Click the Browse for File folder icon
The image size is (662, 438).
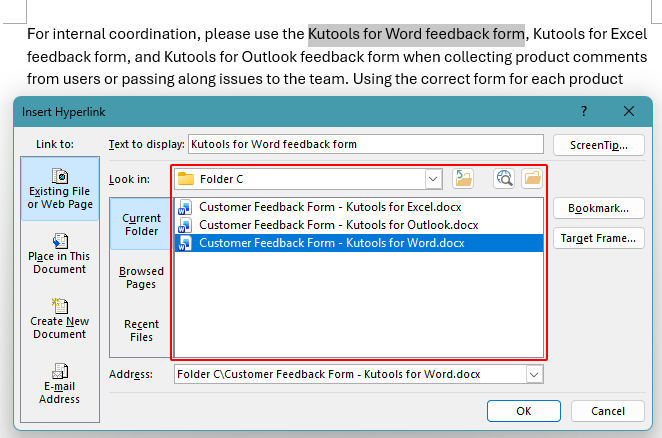click(532, 179)
